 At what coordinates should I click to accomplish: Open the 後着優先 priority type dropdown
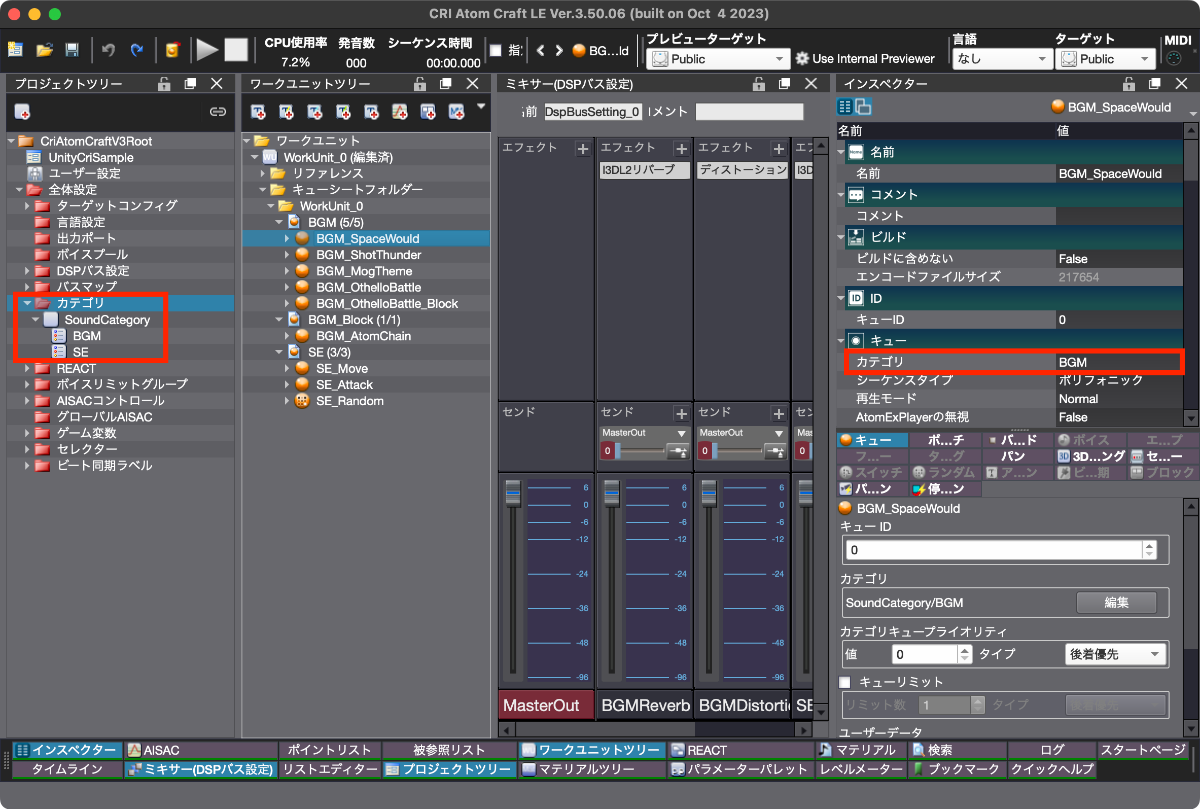(1115, 654)
